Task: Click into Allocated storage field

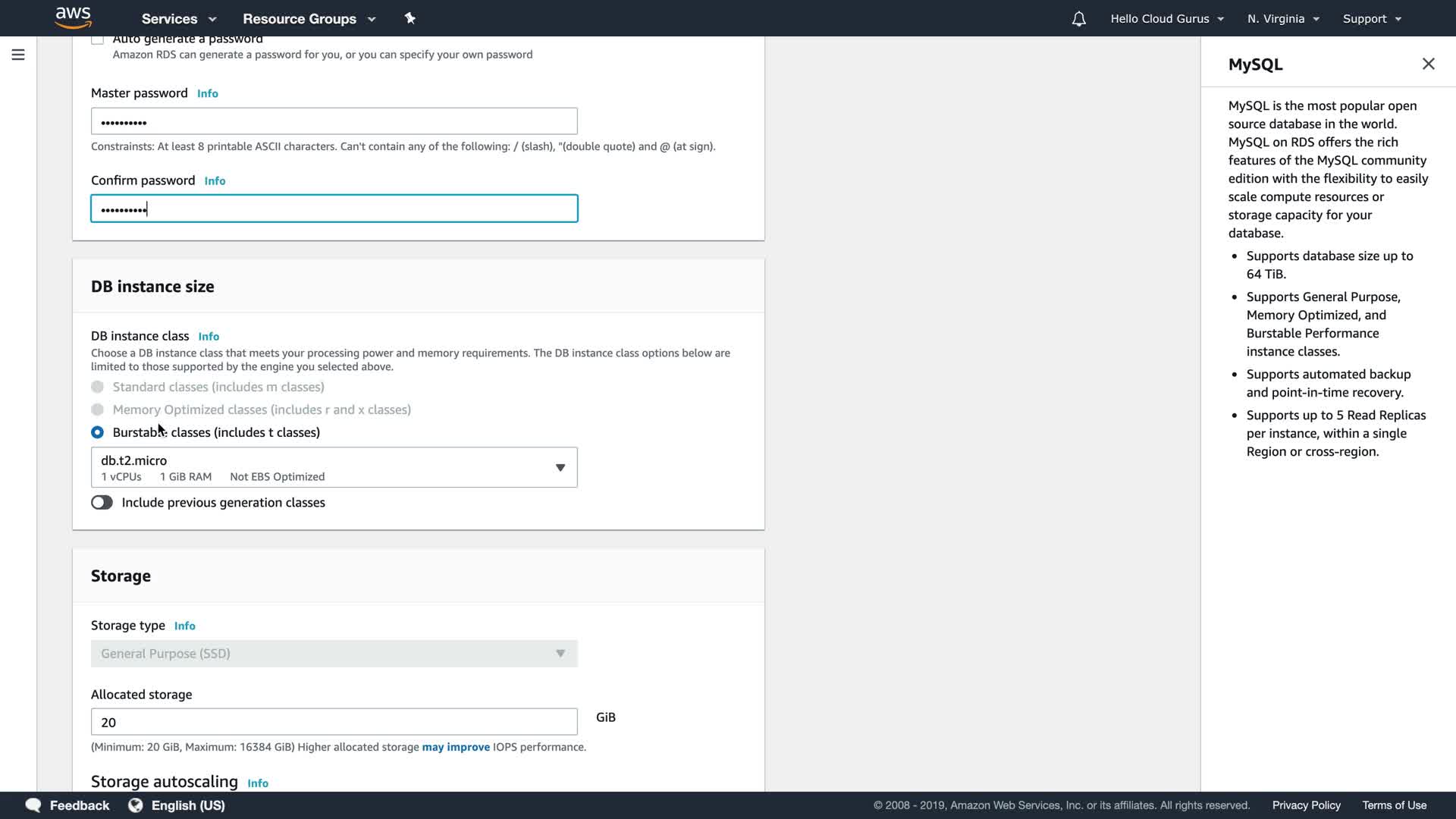Action: pyautogui.click(x=334, y=722)
